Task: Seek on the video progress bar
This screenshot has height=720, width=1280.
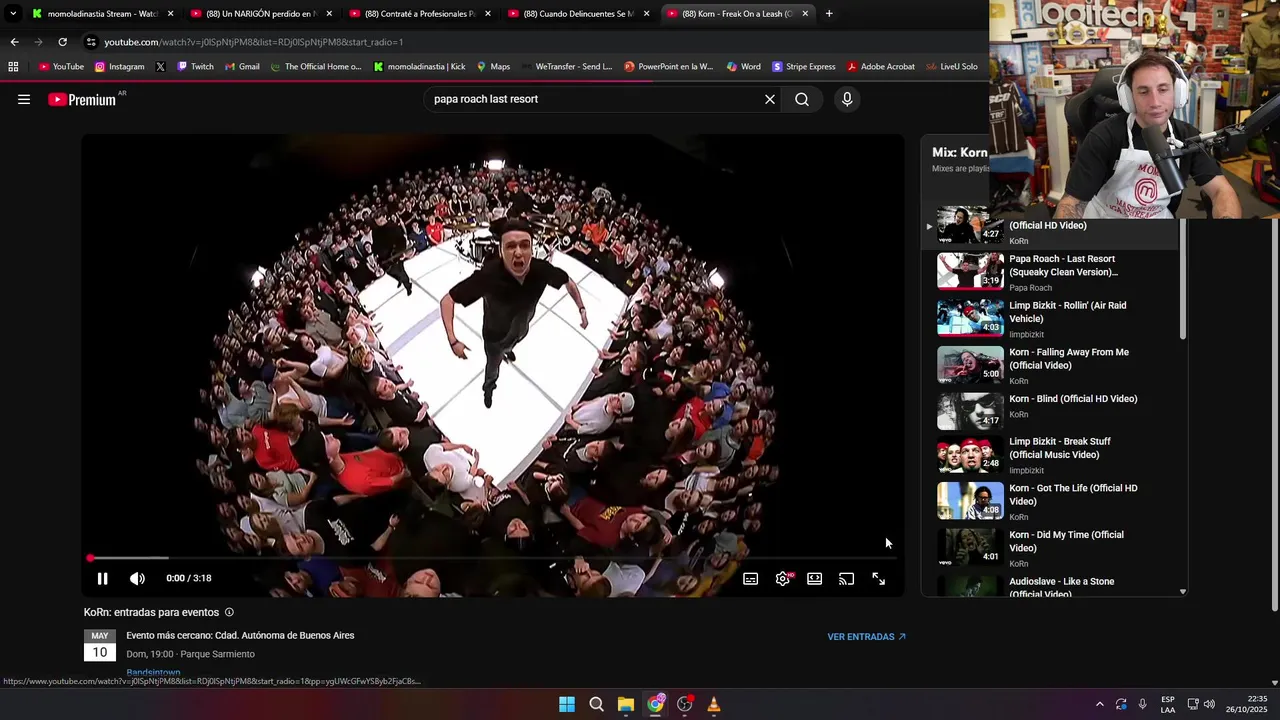Action: point(493,558)
